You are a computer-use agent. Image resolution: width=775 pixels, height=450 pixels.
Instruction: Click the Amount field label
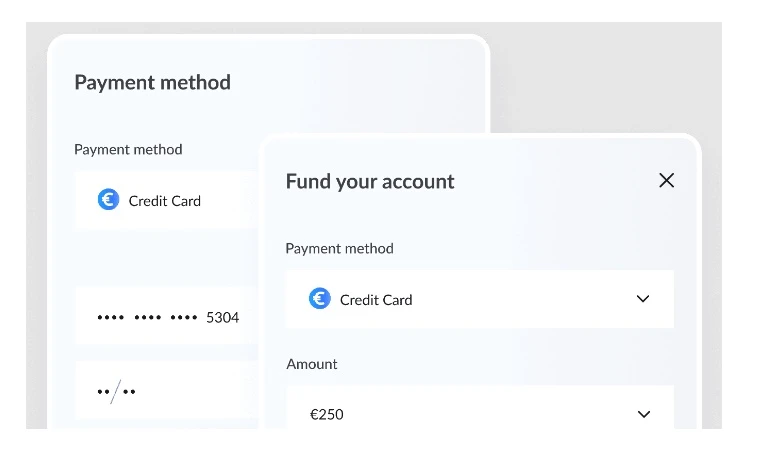tap(312, 364)
